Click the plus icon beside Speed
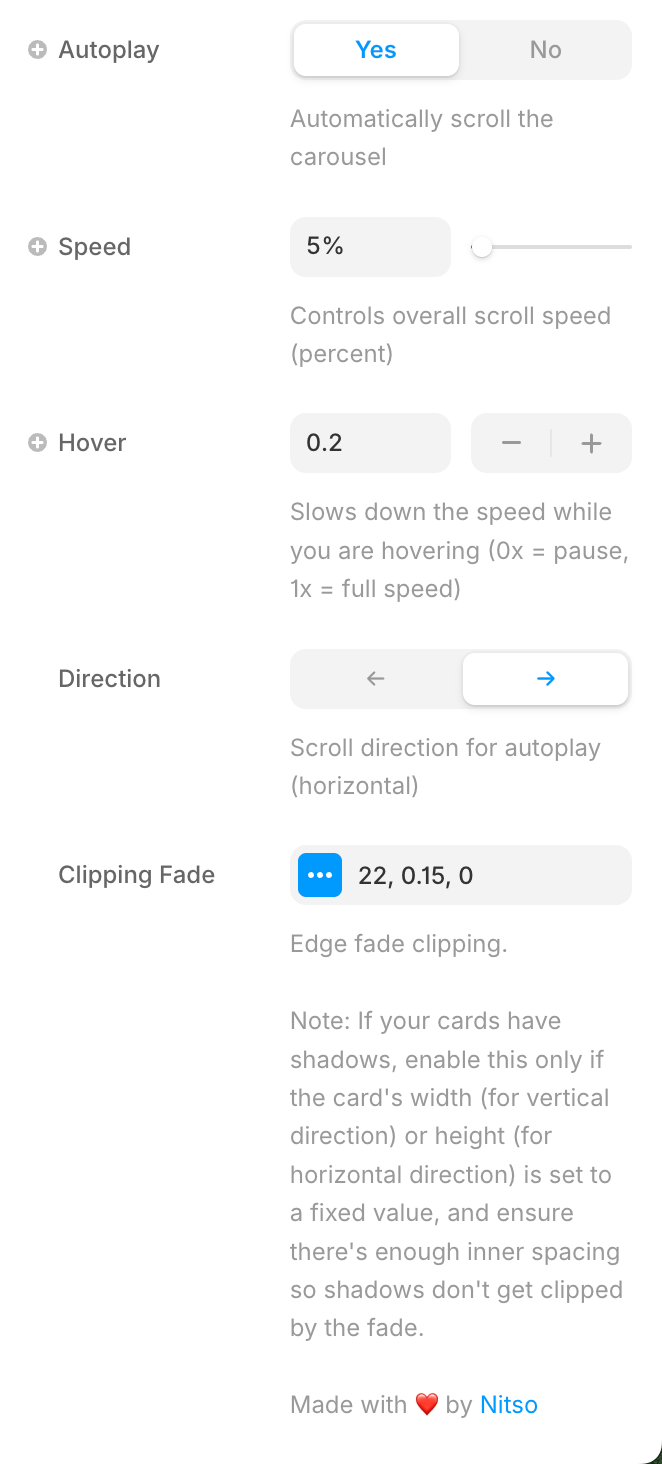 pyautogui.click(x=37, y=247)
